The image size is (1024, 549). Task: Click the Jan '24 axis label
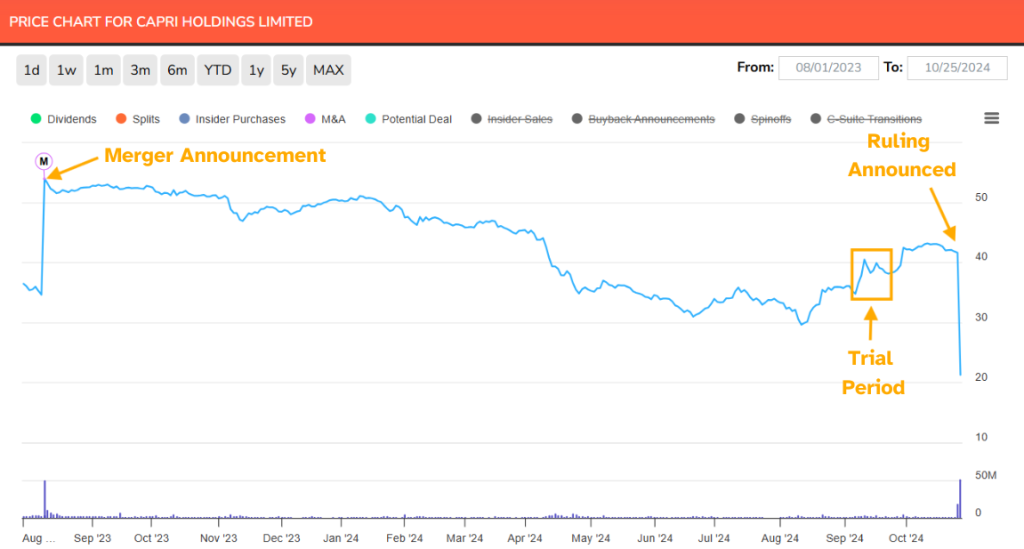tap(341, 539)
